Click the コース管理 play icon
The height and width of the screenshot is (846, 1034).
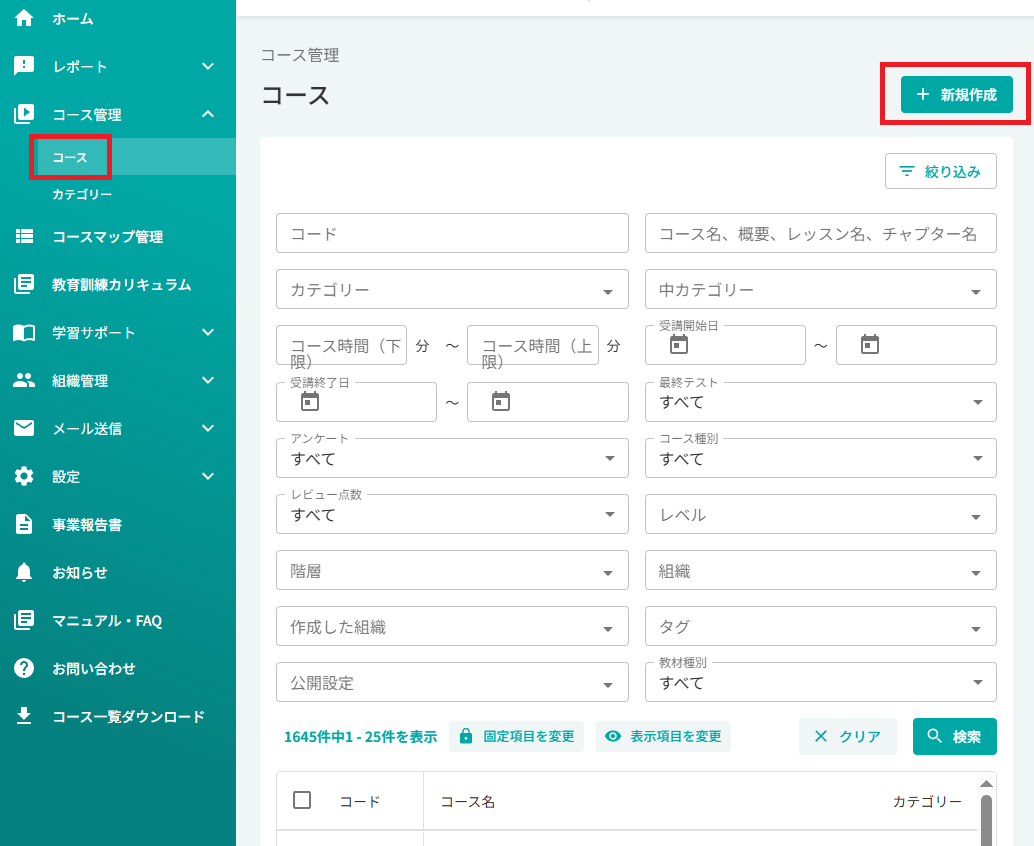[24, 114]
